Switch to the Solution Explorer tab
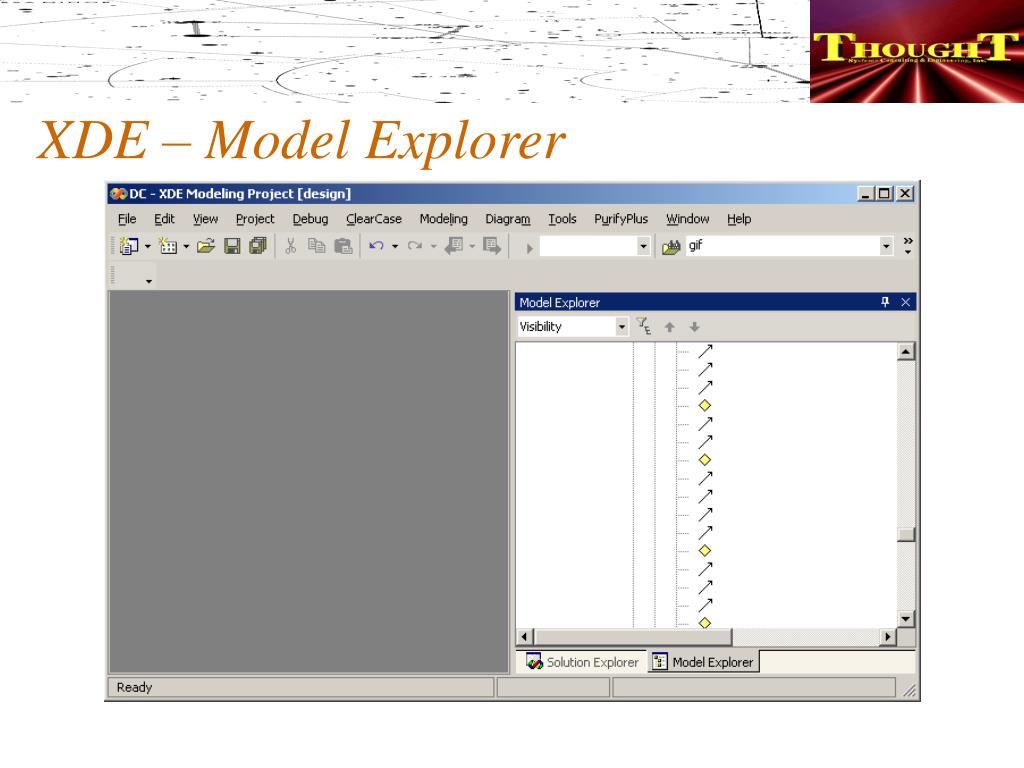1024x768 pixels. pyautogui.click(x=583, y=662)
